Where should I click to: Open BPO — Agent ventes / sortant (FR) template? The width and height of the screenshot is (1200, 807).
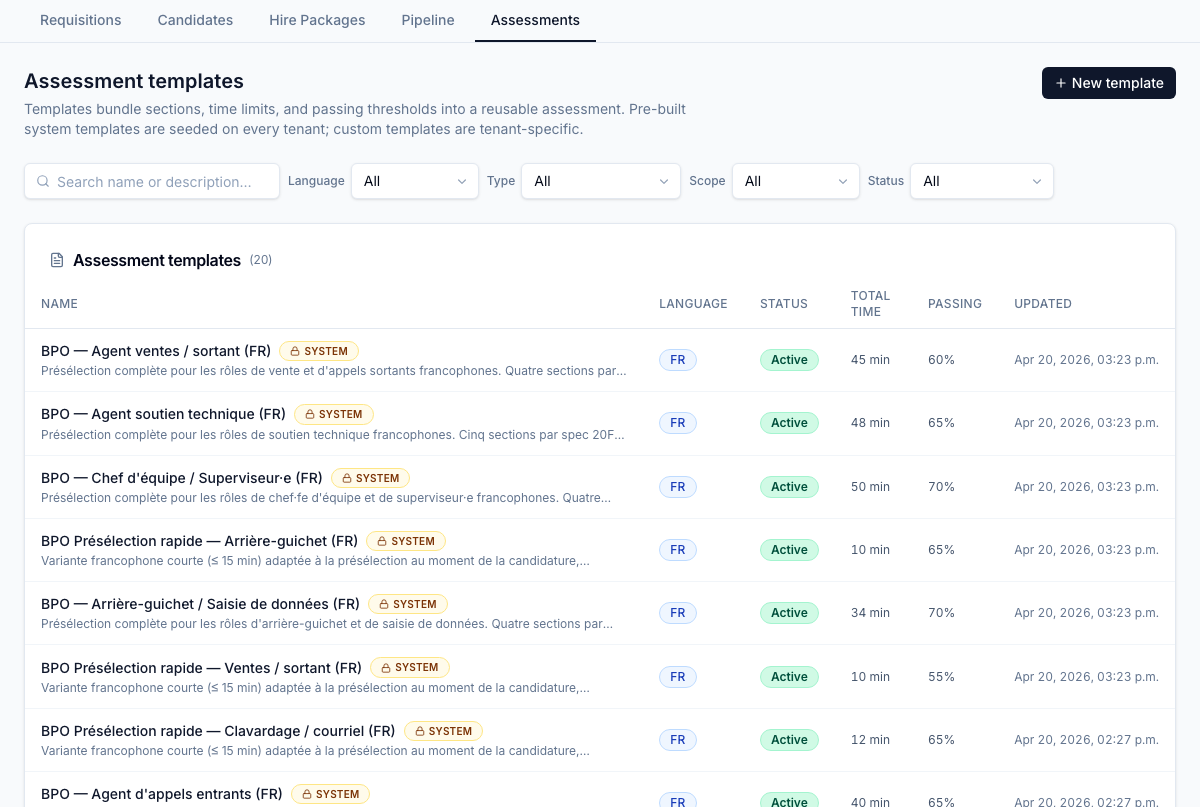(156, 351)
